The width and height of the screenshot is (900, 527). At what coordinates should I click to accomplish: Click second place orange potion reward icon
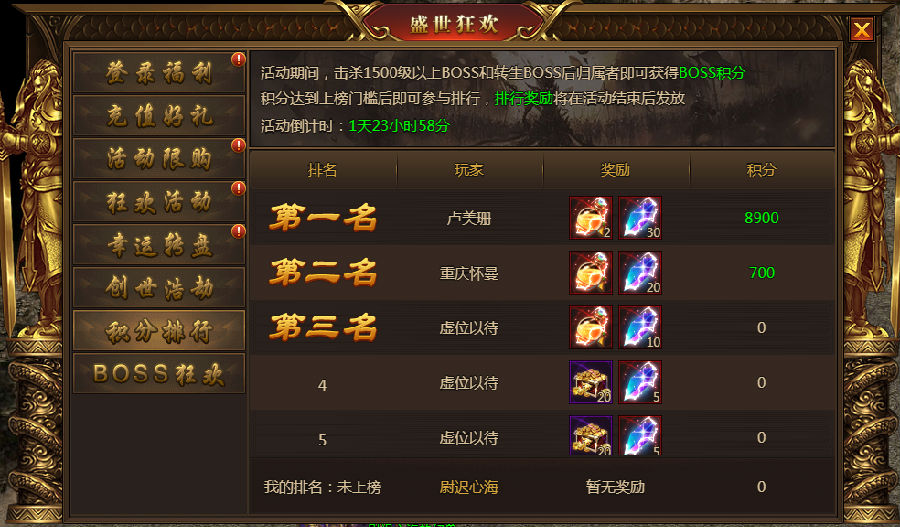[591, 273]
